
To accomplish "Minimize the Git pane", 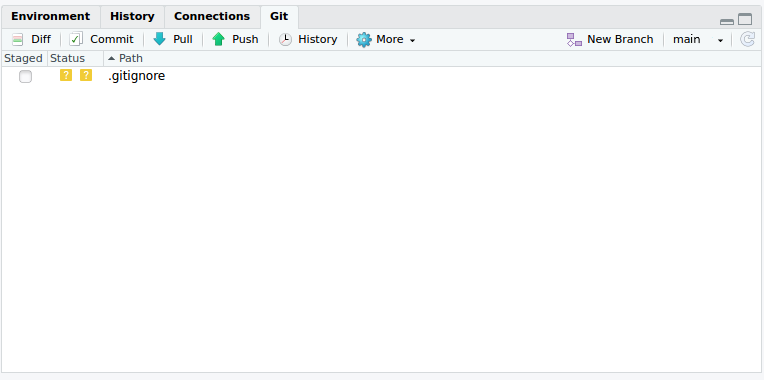I will coord(727,21).
